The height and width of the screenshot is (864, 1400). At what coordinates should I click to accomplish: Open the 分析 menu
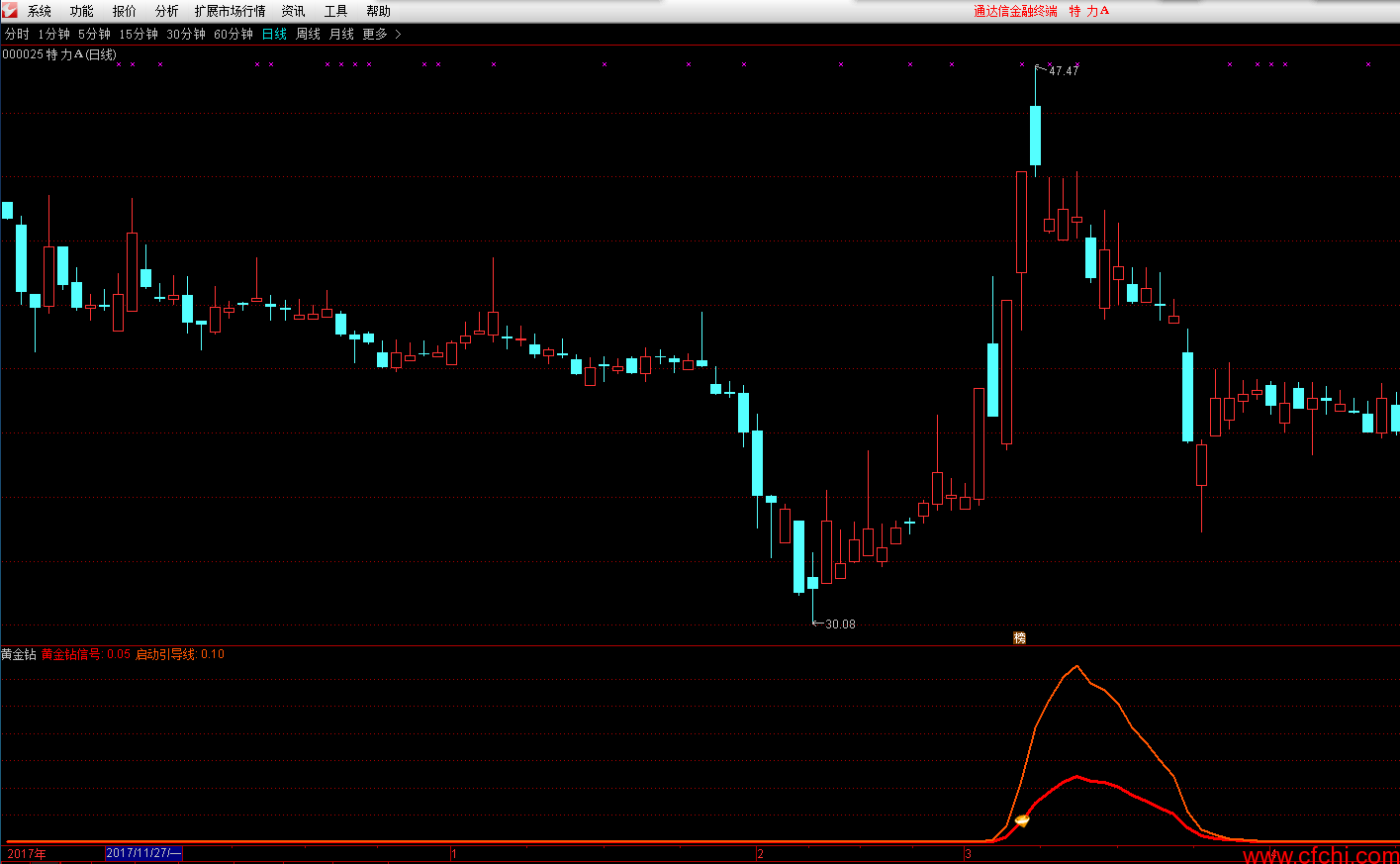pyautogui.click(x=167, y=12)
